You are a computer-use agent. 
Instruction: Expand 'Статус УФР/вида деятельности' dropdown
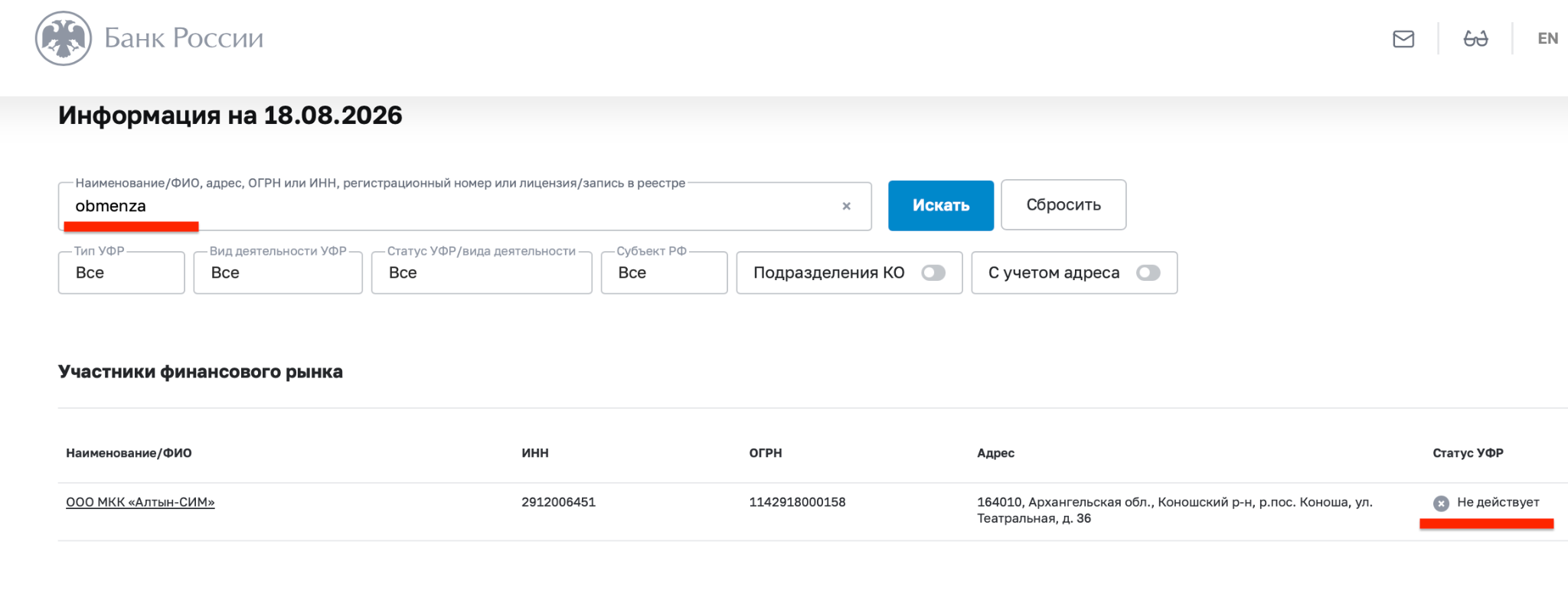482,273
